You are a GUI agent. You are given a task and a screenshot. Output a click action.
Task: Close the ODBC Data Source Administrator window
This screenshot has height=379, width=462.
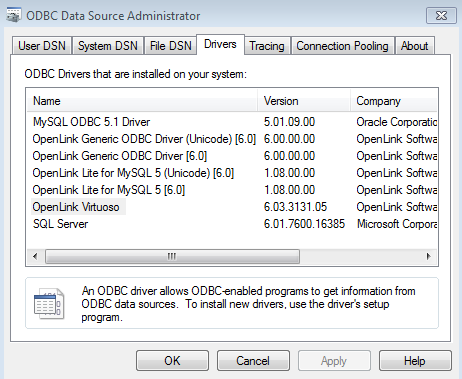441,15
